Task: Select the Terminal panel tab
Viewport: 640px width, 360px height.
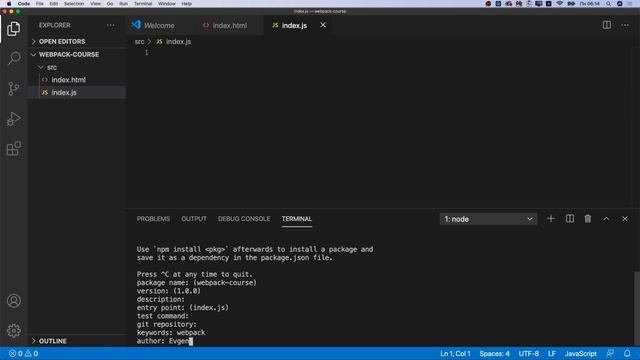Action: point(297,219)
